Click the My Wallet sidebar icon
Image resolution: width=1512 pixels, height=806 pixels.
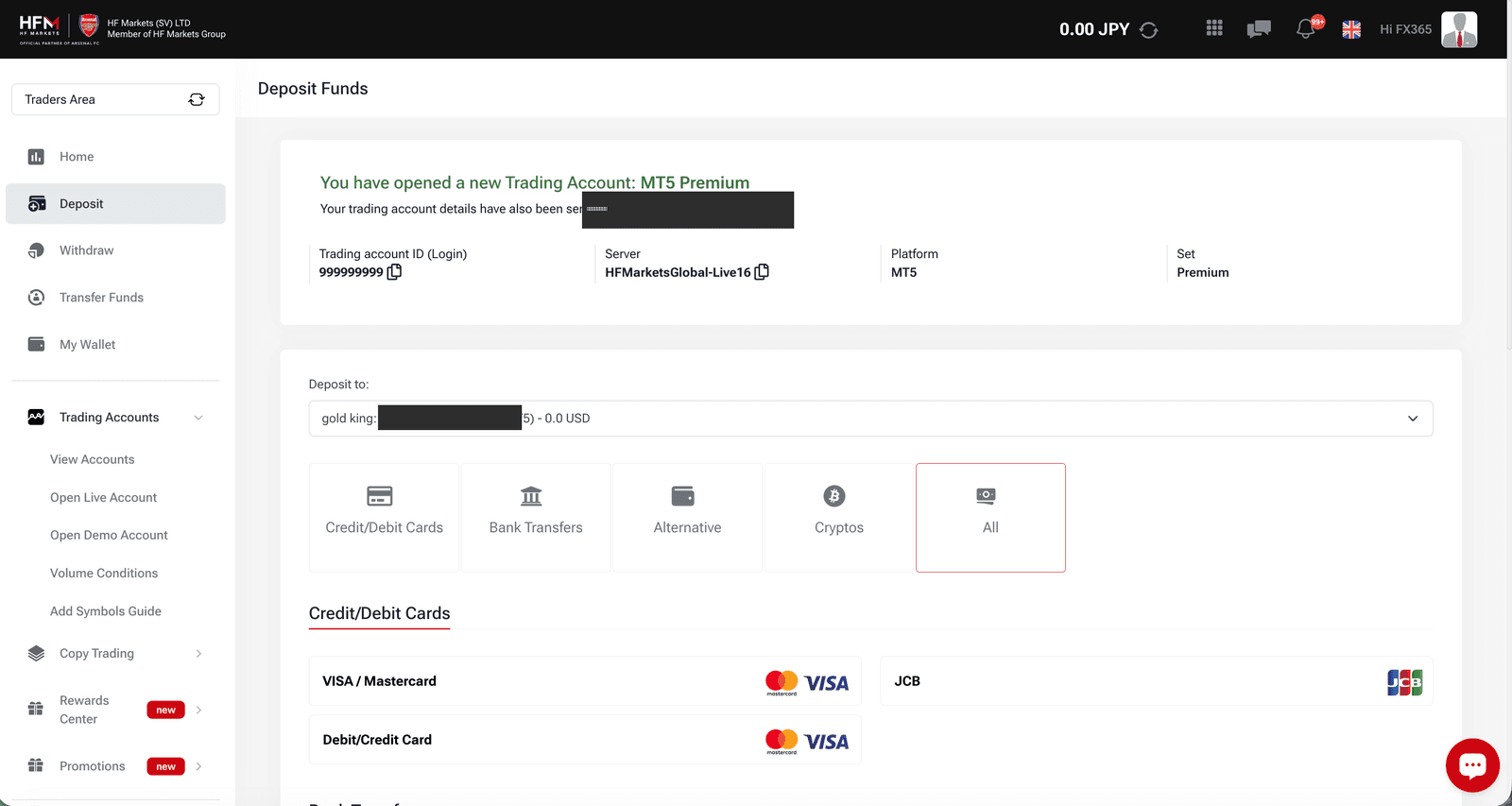pyautogui.click(x=36, y=344)
